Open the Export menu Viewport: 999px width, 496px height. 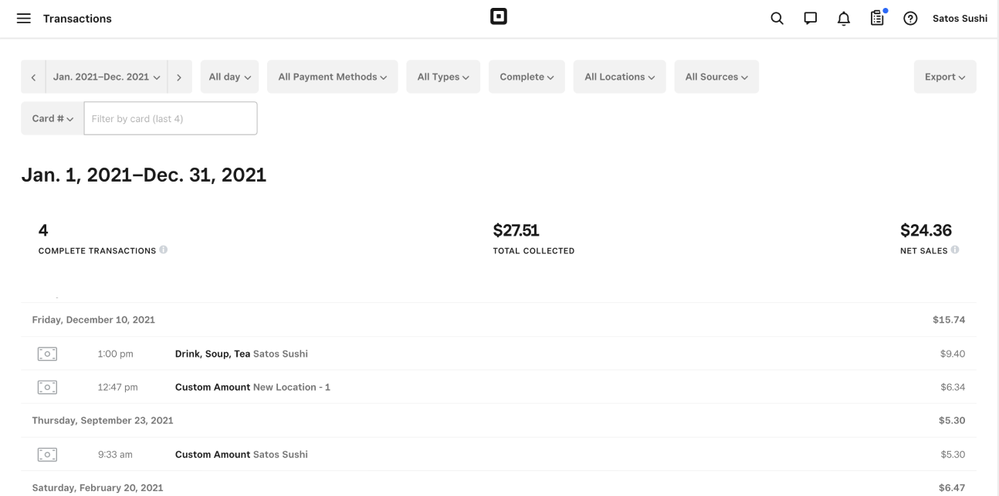pos(944,77)
